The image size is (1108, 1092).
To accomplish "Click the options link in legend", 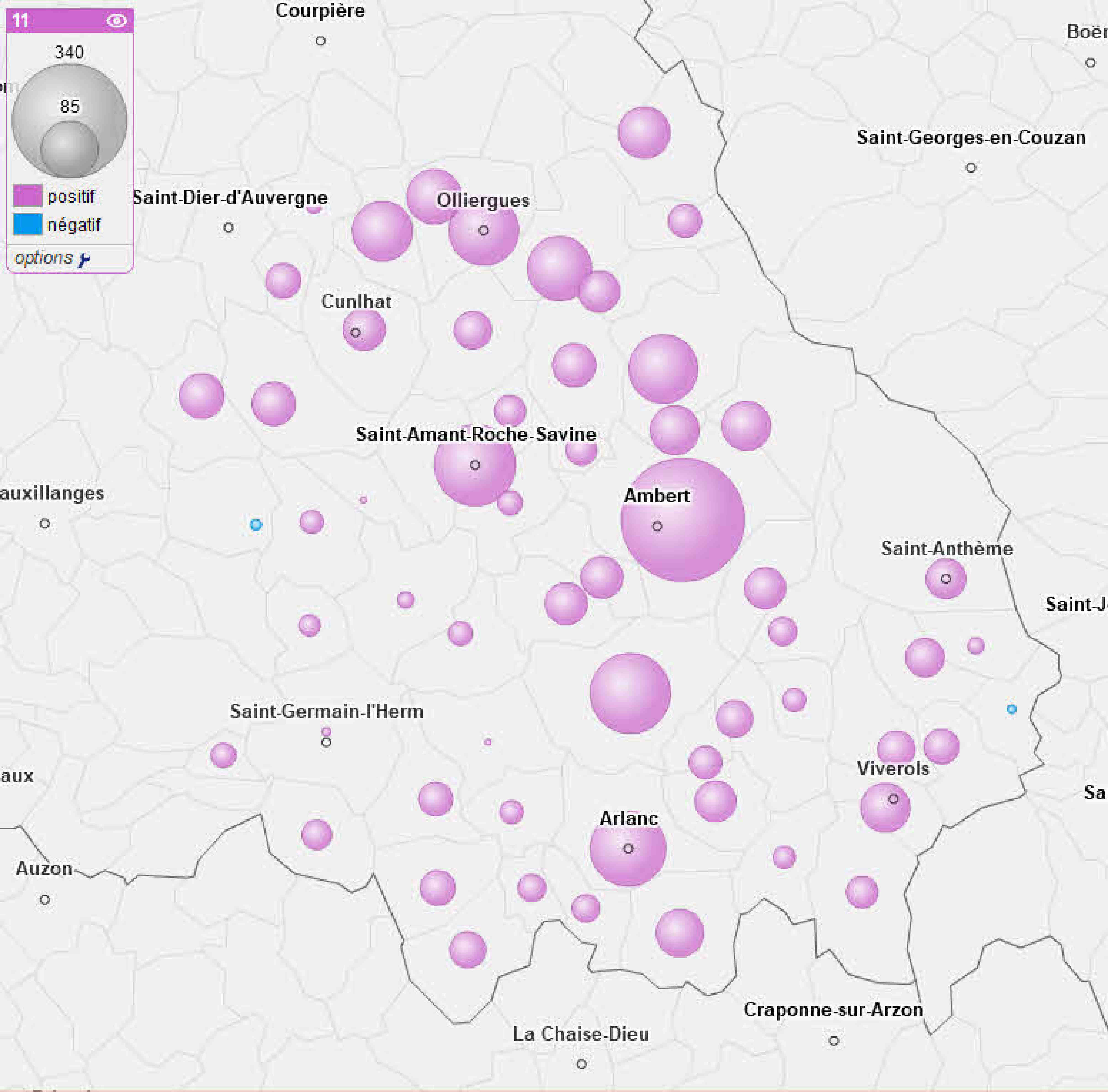I will (44, 259).
